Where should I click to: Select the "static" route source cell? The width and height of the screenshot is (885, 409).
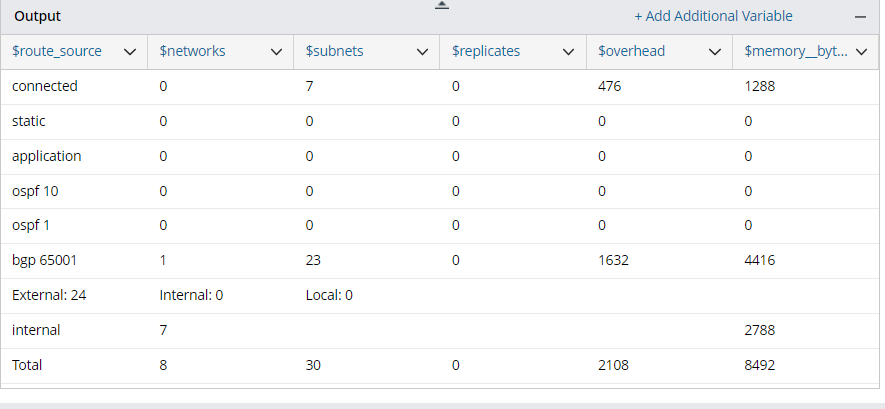pos(29,121)
